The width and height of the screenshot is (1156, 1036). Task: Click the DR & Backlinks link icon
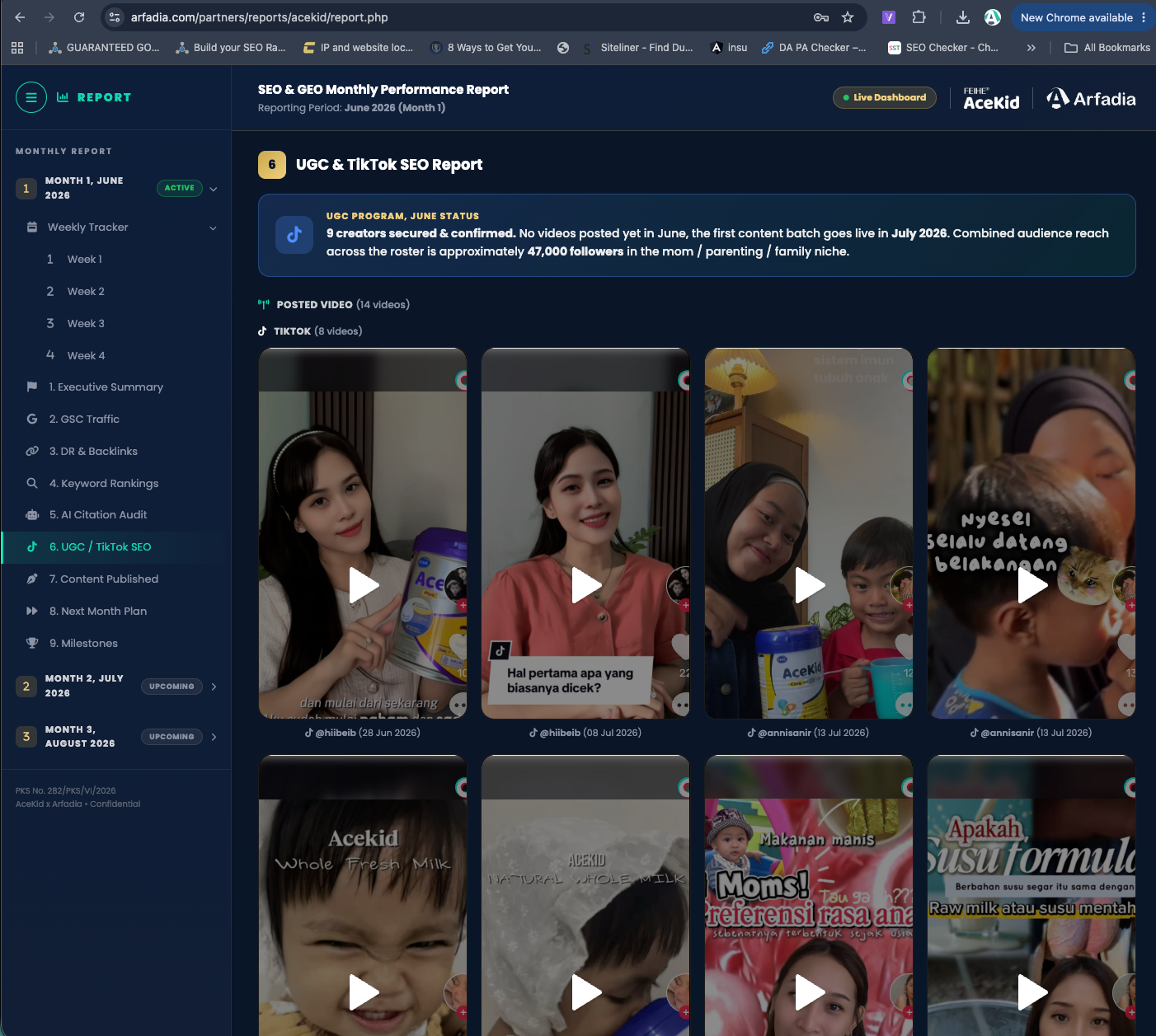32,452
